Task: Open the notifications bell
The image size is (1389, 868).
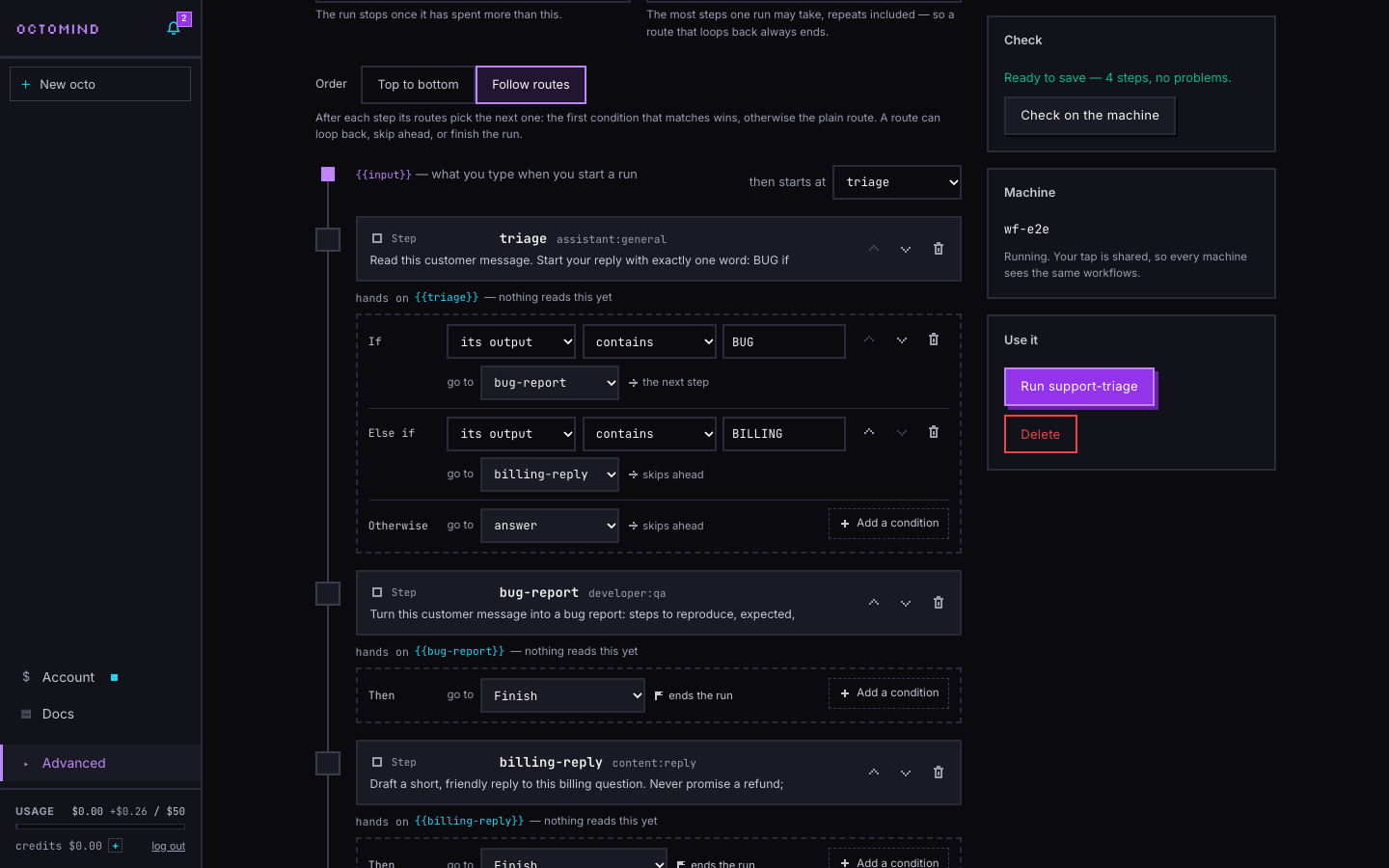Action: click(175, 28)
